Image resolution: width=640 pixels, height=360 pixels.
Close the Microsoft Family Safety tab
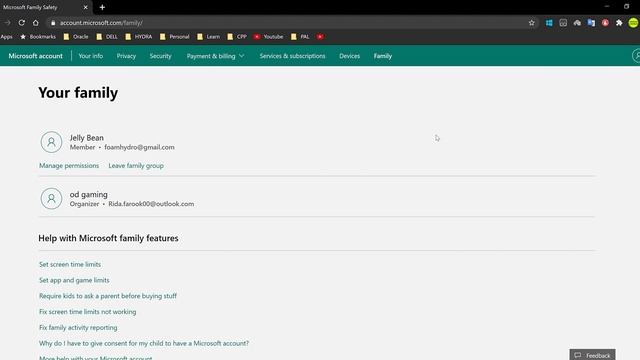pos(85,7)
